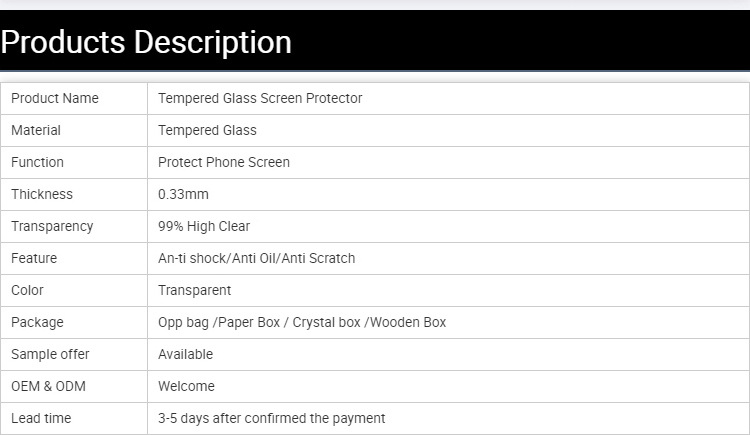
Task: Click the 0.33mm thickness value
Action: click(183, 194)
